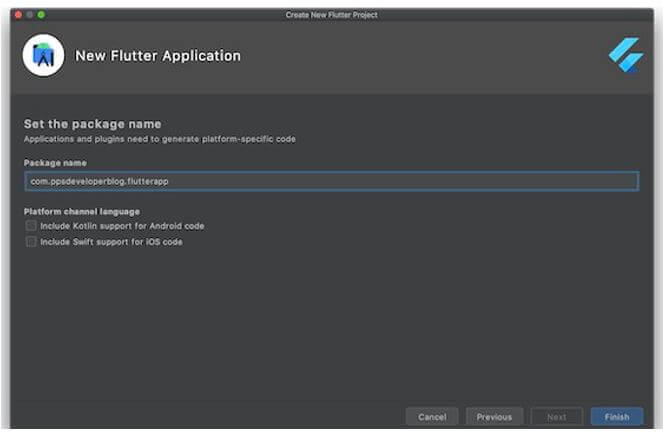The width and height of the screenshot is (663, 436).
Task: Click the "Include Swift support for iOS code" text
Action: click(111, 242)
